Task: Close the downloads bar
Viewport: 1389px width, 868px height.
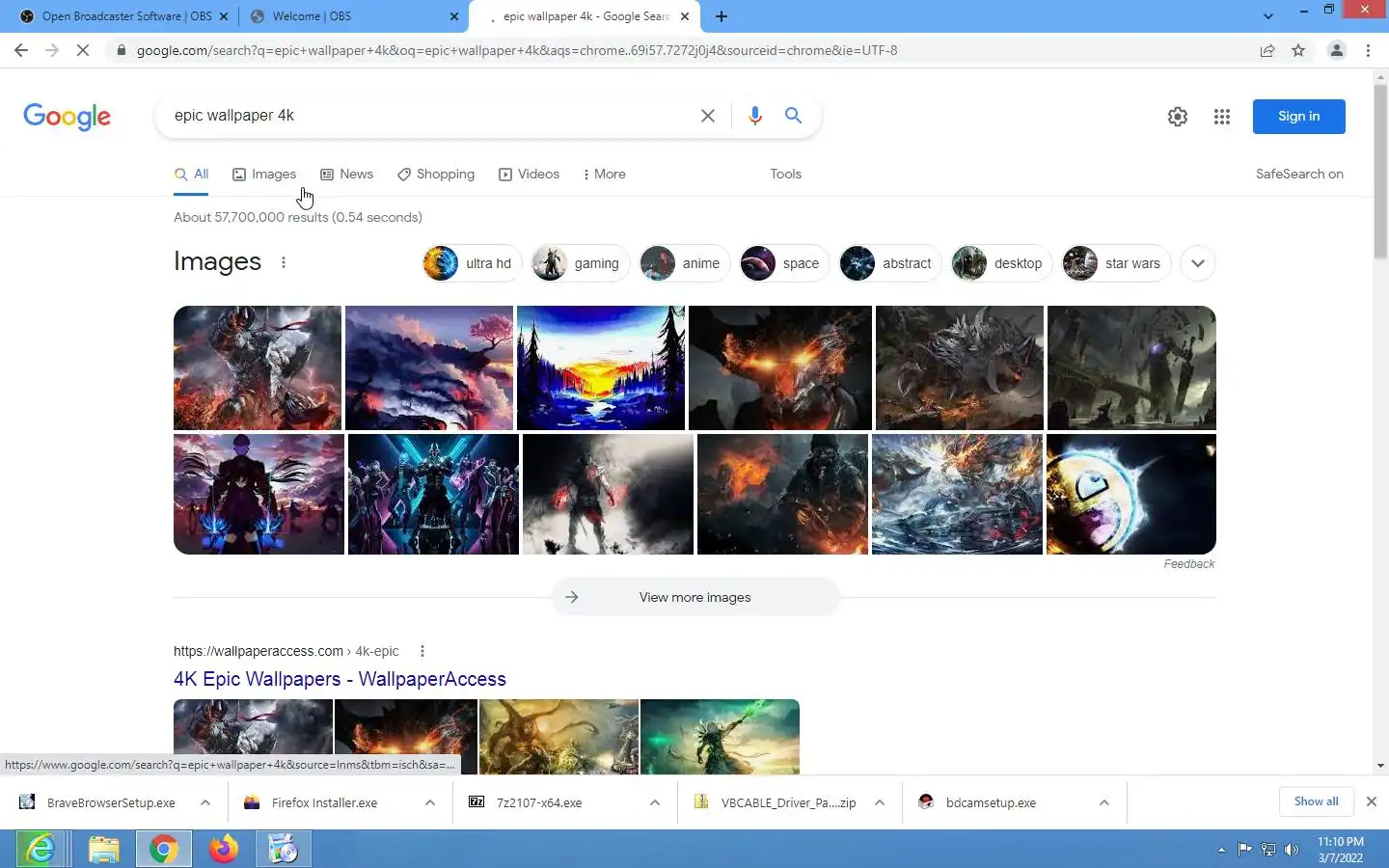Action: pos(1371,801)
